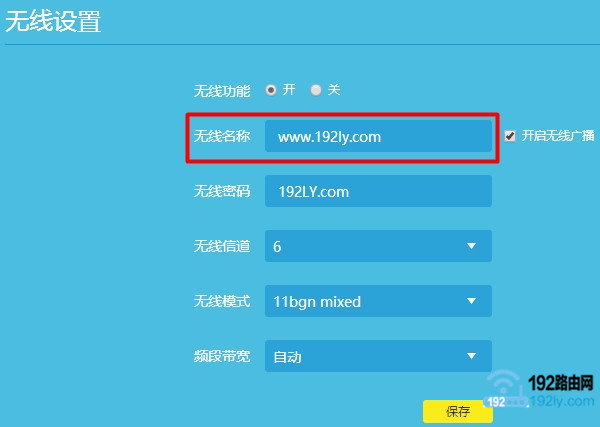Click the 无线密码 label
Image resolution: width=600 pixels, height=427 pixels.
click(222, 191)
